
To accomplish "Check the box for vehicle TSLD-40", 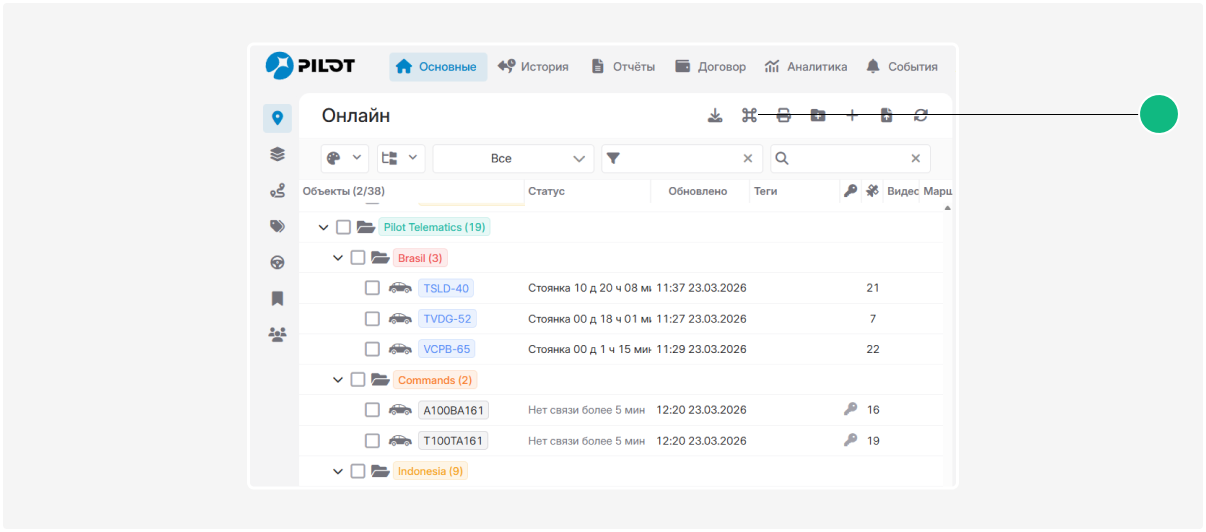I will [372, 288].
